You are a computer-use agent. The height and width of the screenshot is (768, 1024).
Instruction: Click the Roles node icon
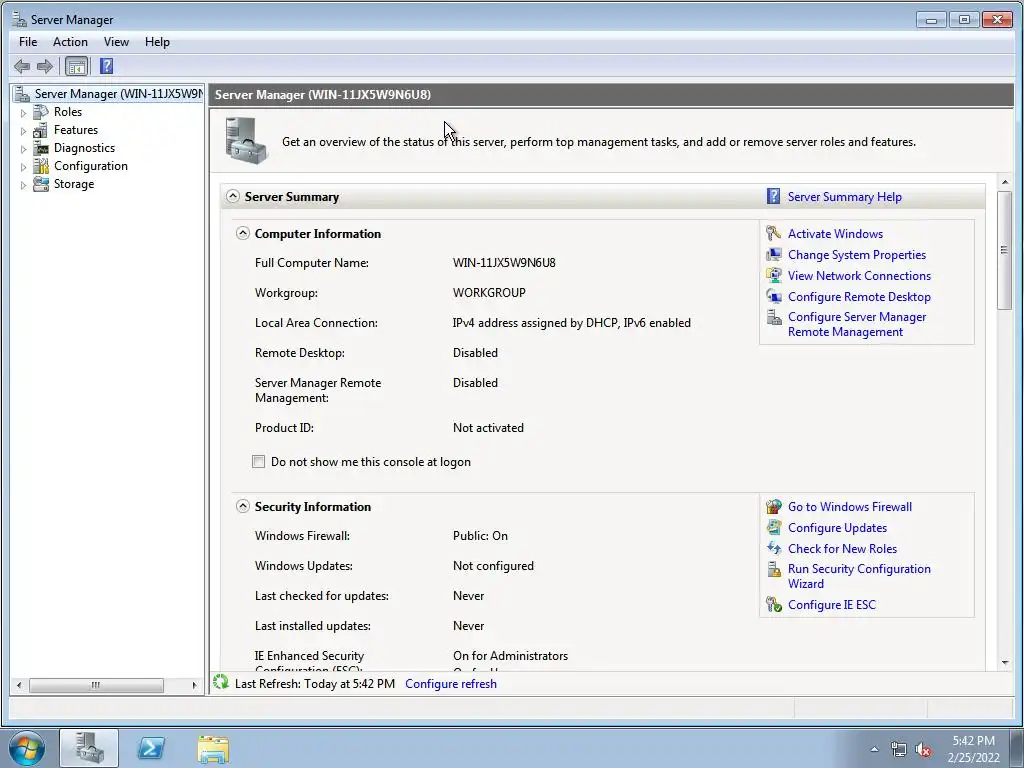click(x=40, y=112)
